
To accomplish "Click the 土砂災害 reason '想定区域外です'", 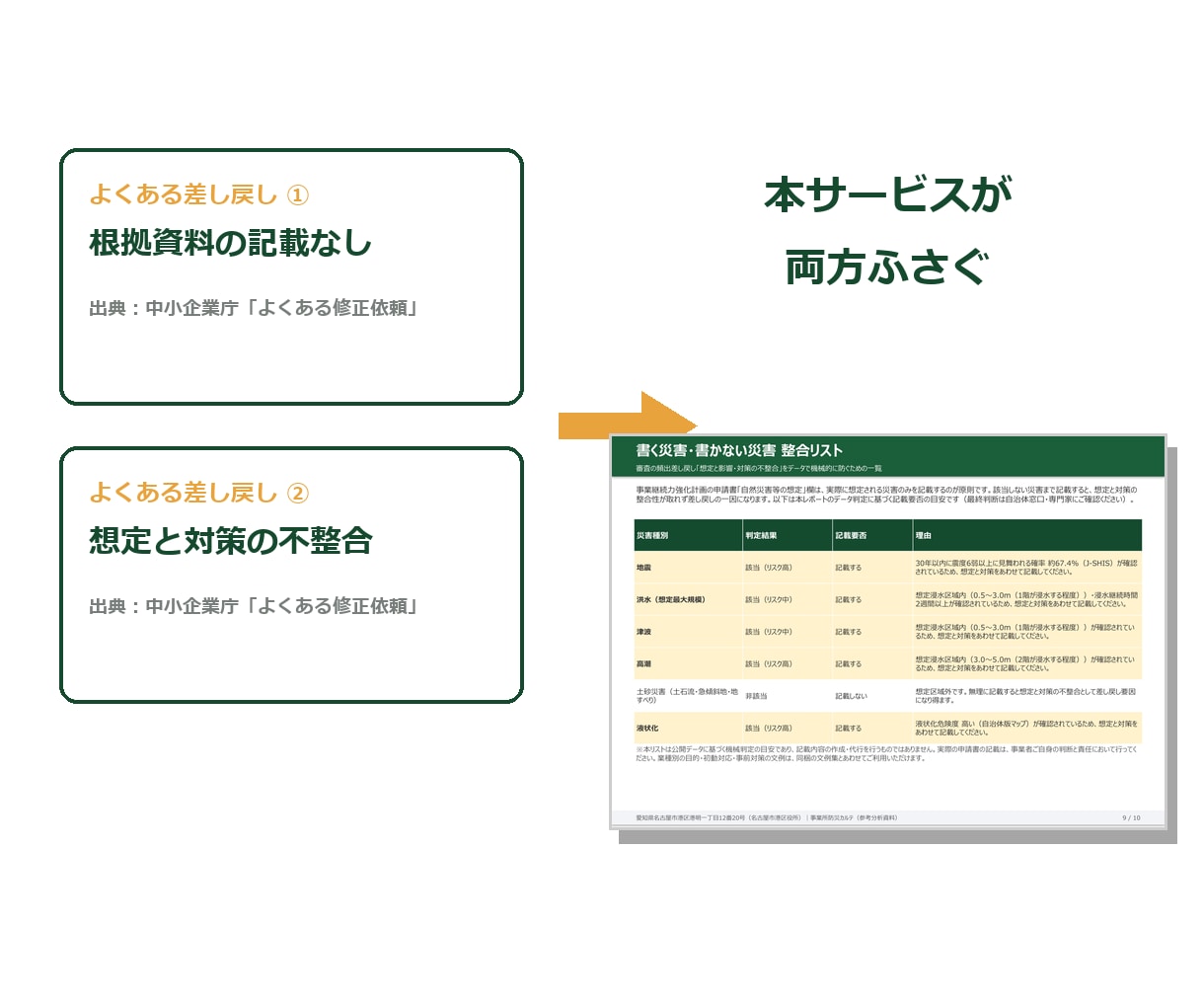I will [x=1025, y=696].
